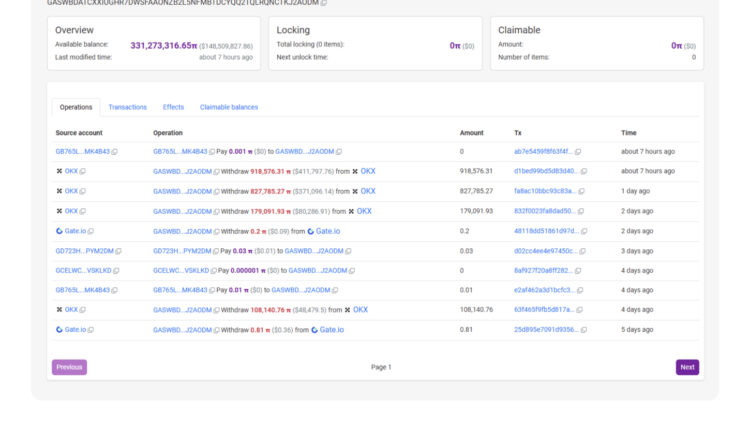Switch to the Transactions tab
This screenshot has width=750, height=430.
pyautogui.click(x=127, y=107)
